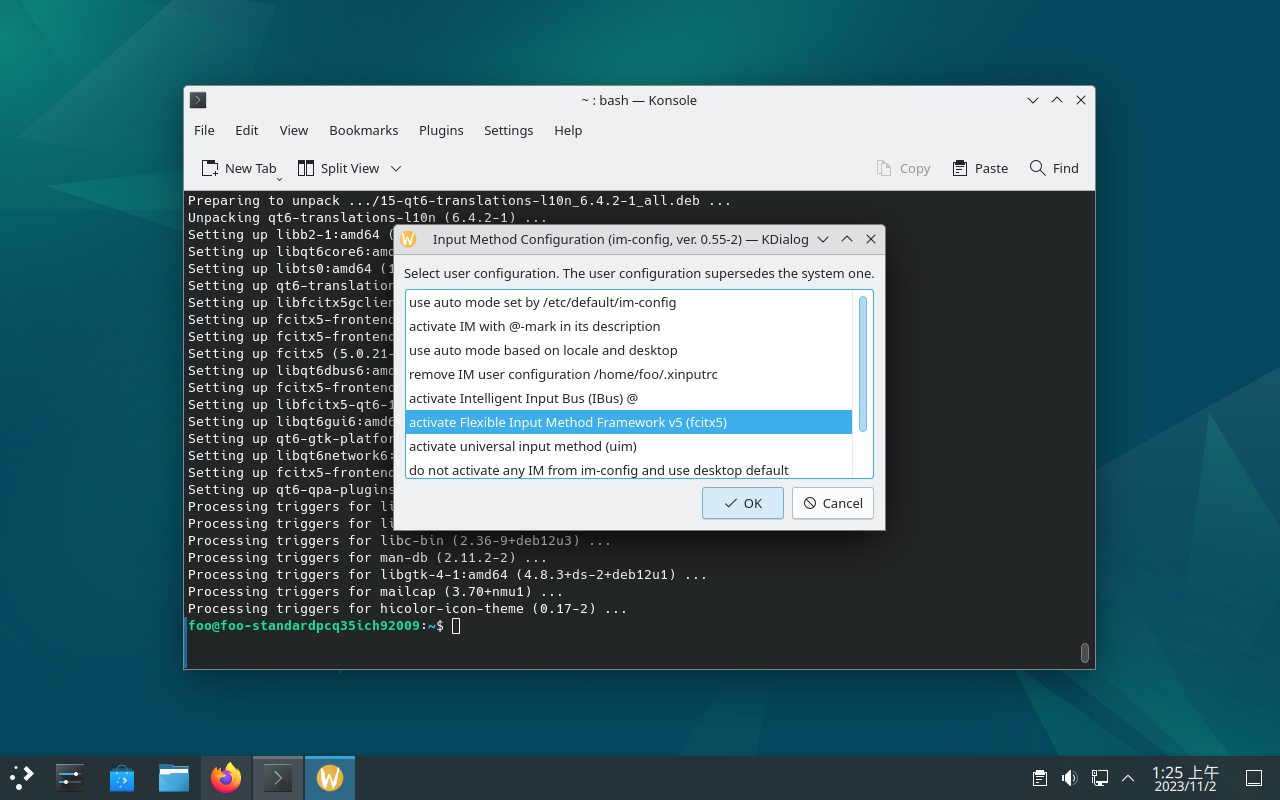Expand the Split View dropdown chevron
The width and height of the screenshot is (1280, 800).
tap(396, 168)
